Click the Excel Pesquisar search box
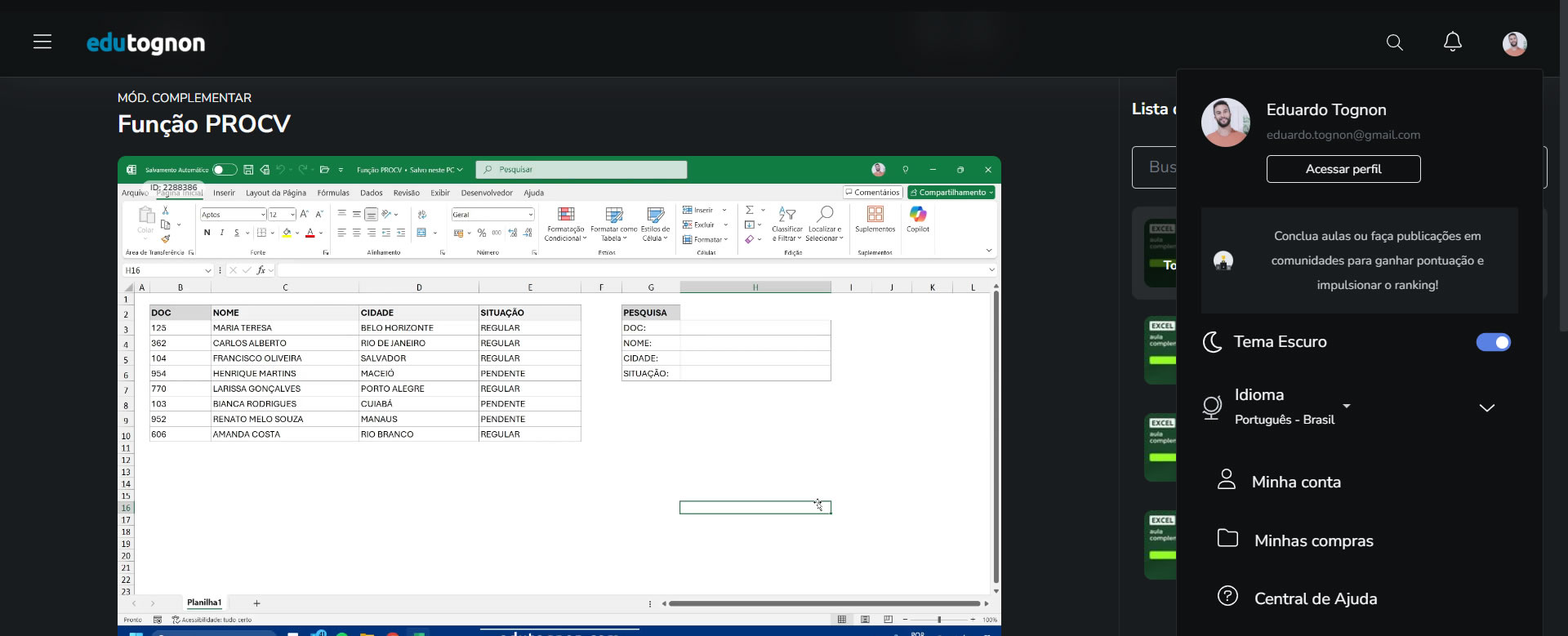1568x636 pixels. pos(581,170)
